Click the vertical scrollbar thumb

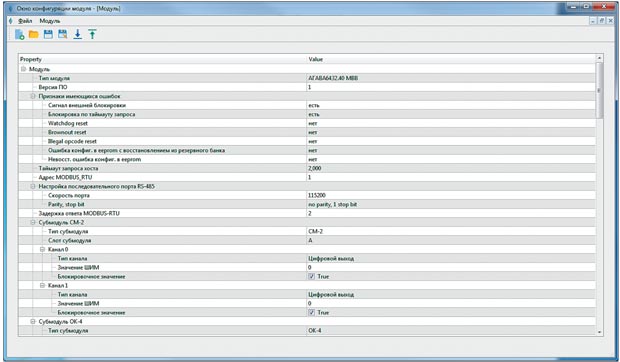pyautogui.click(x=599, y=90)
